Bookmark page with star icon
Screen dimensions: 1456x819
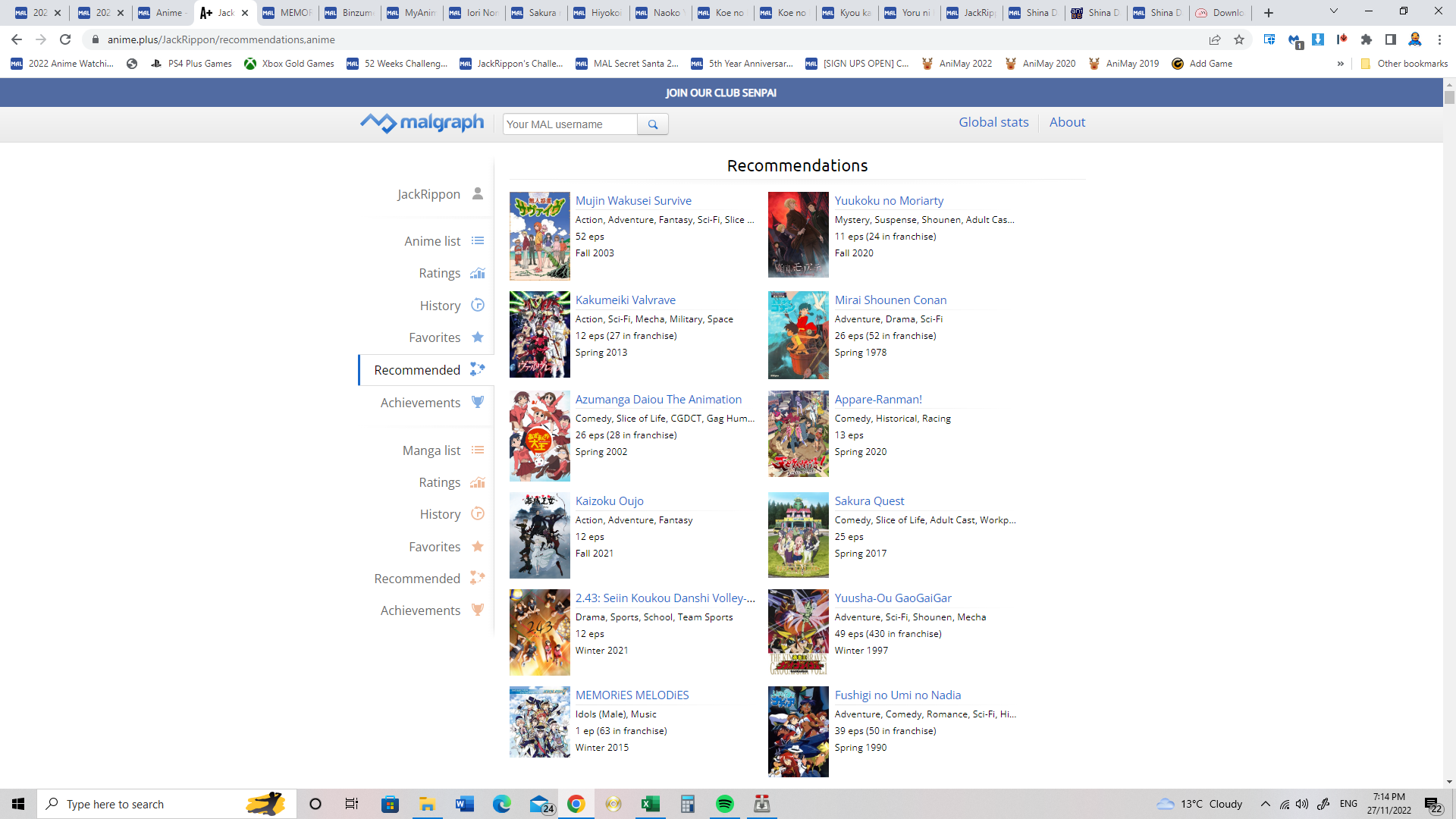(x=1239, y=39)
